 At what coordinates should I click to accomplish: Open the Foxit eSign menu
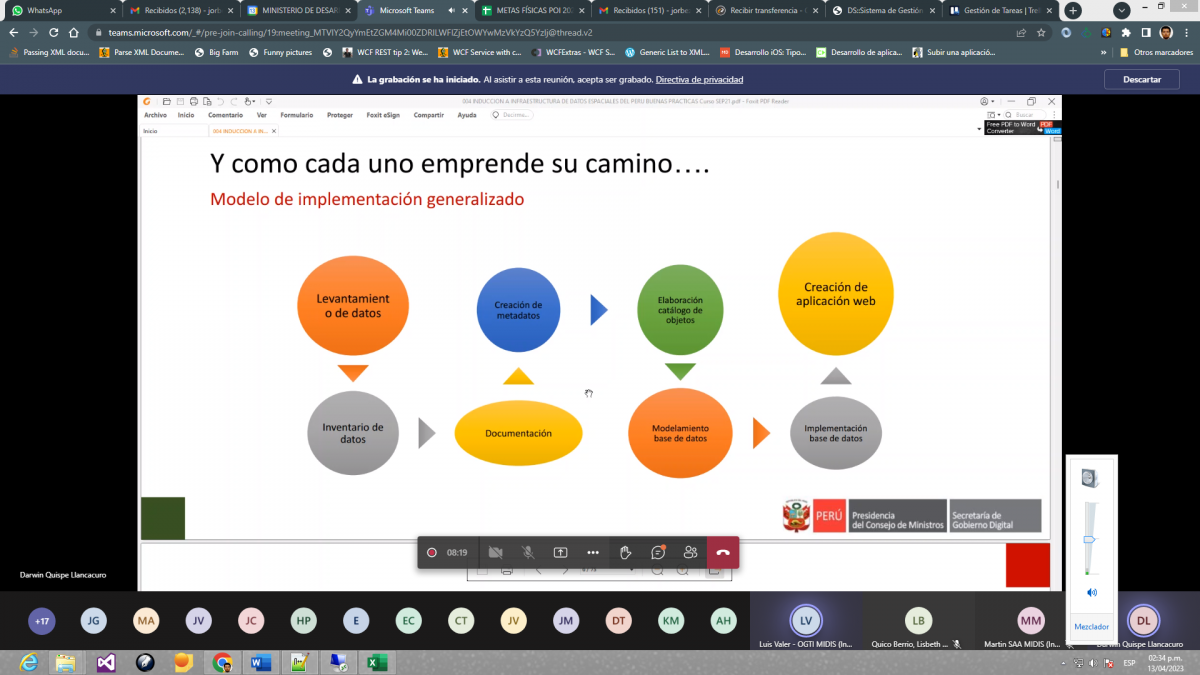(383, 115)
